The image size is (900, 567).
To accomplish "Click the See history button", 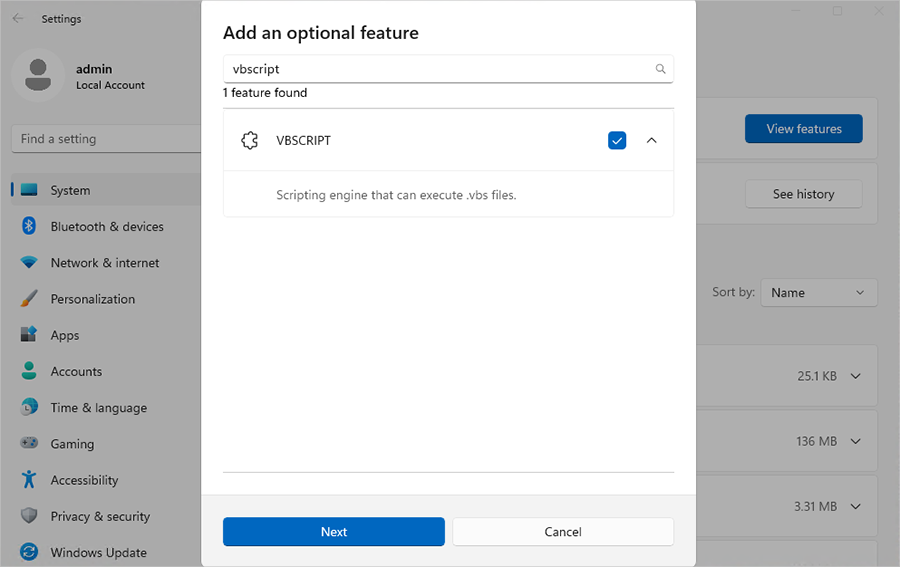I will [x=803, y=194].
